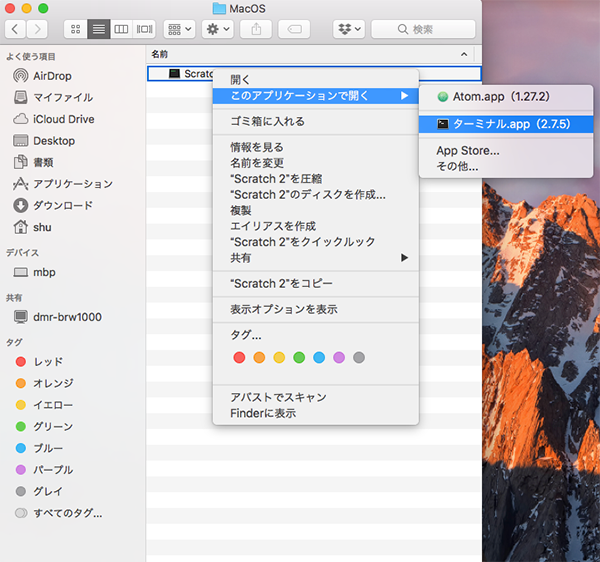The width and height of the screenshot is (600, 562).
Task: Open the Dropbox toolbar dropdown
Action: [349, 29]
